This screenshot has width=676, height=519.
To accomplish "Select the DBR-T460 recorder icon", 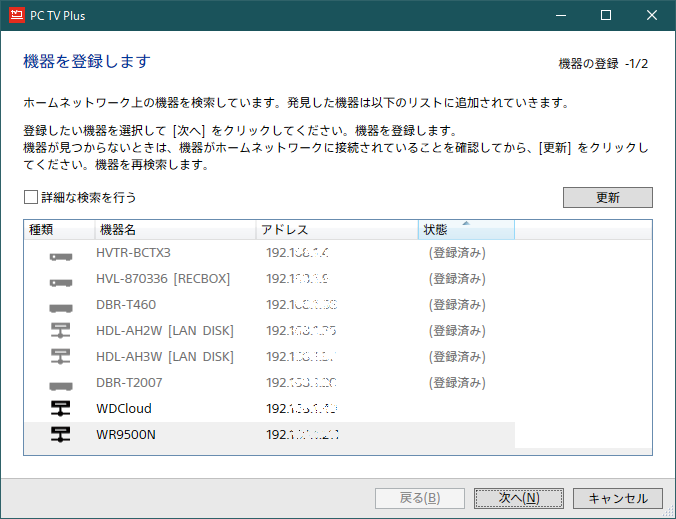I will (61, 309).
